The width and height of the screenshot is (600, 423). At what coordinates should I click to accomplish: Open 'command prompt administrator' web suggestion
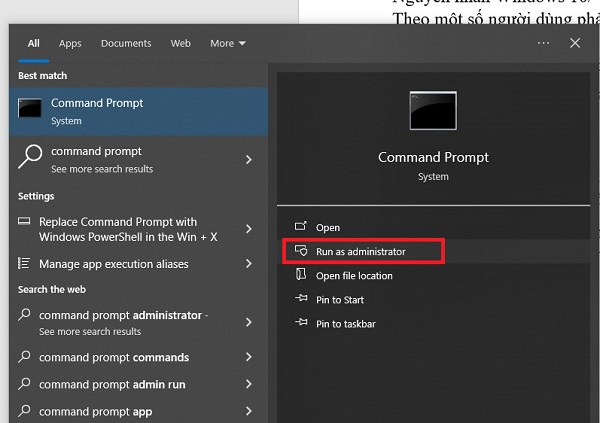[139, 323]
